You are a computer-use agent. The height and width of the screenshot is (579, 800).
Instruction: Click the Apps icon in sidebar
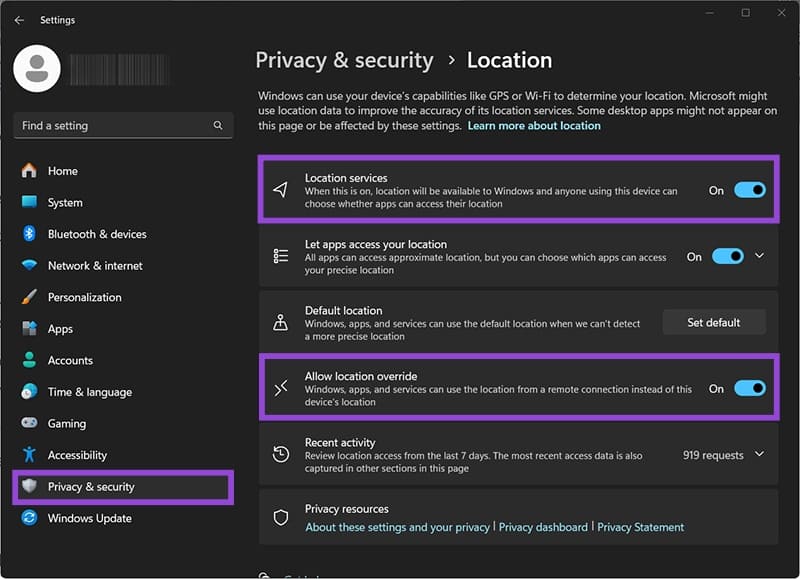29,329
